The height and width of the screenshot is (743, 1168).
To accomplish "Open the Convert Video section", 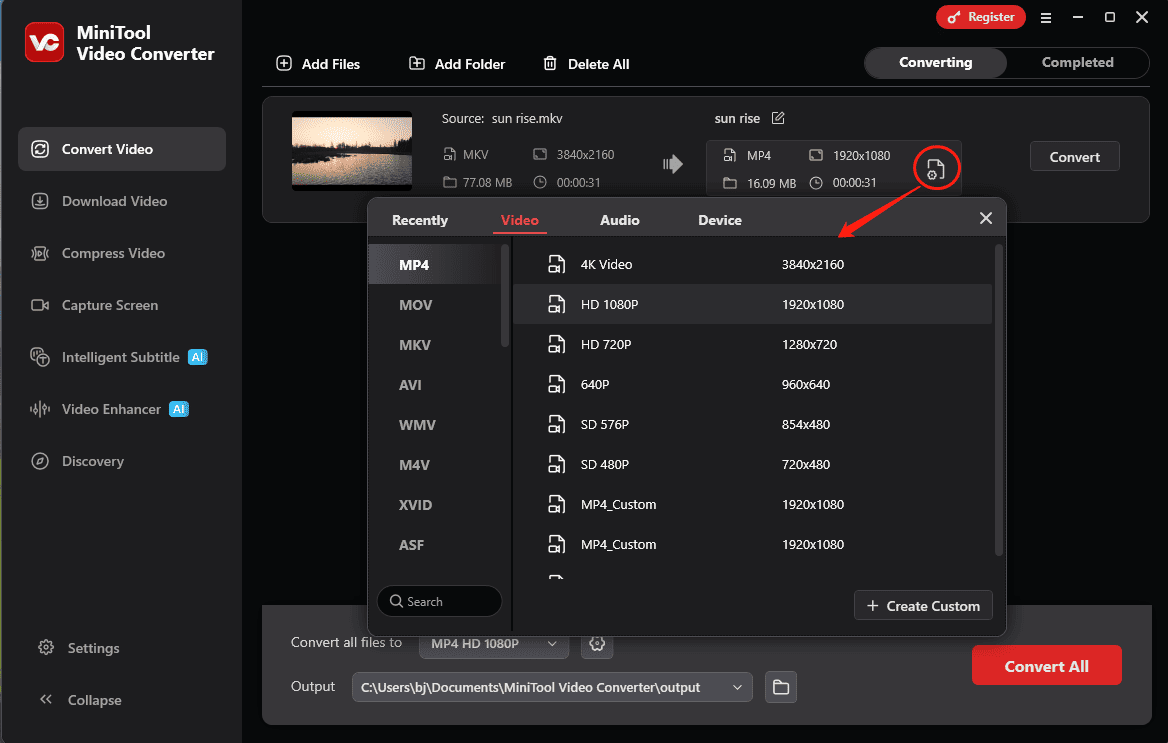I will 121,149.
